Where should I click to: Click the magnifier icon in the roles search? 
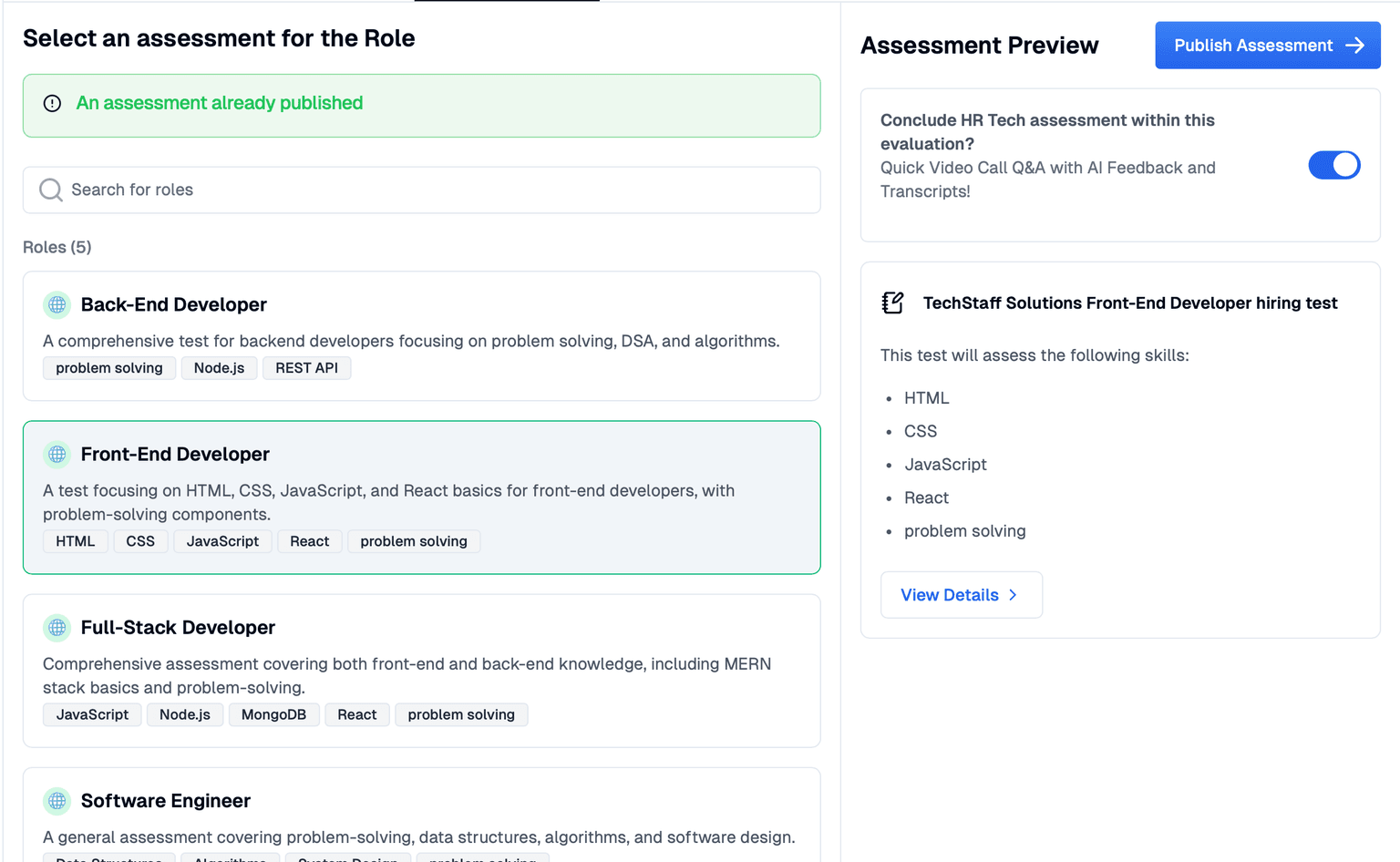pos(51,190)
